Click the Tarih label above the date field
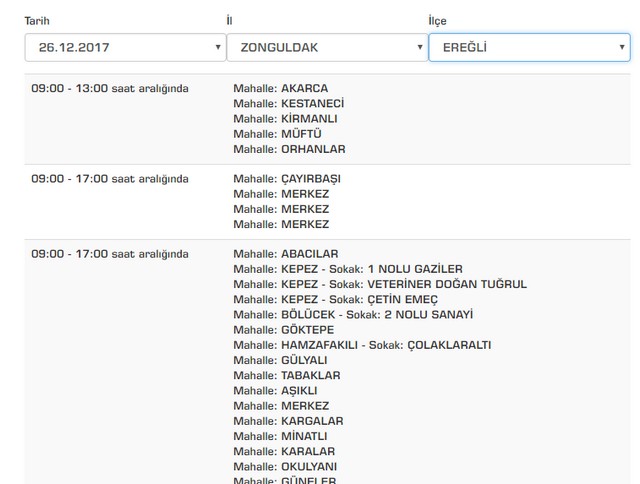The height and width of the screenshot is (484, 640). (37, 21)
